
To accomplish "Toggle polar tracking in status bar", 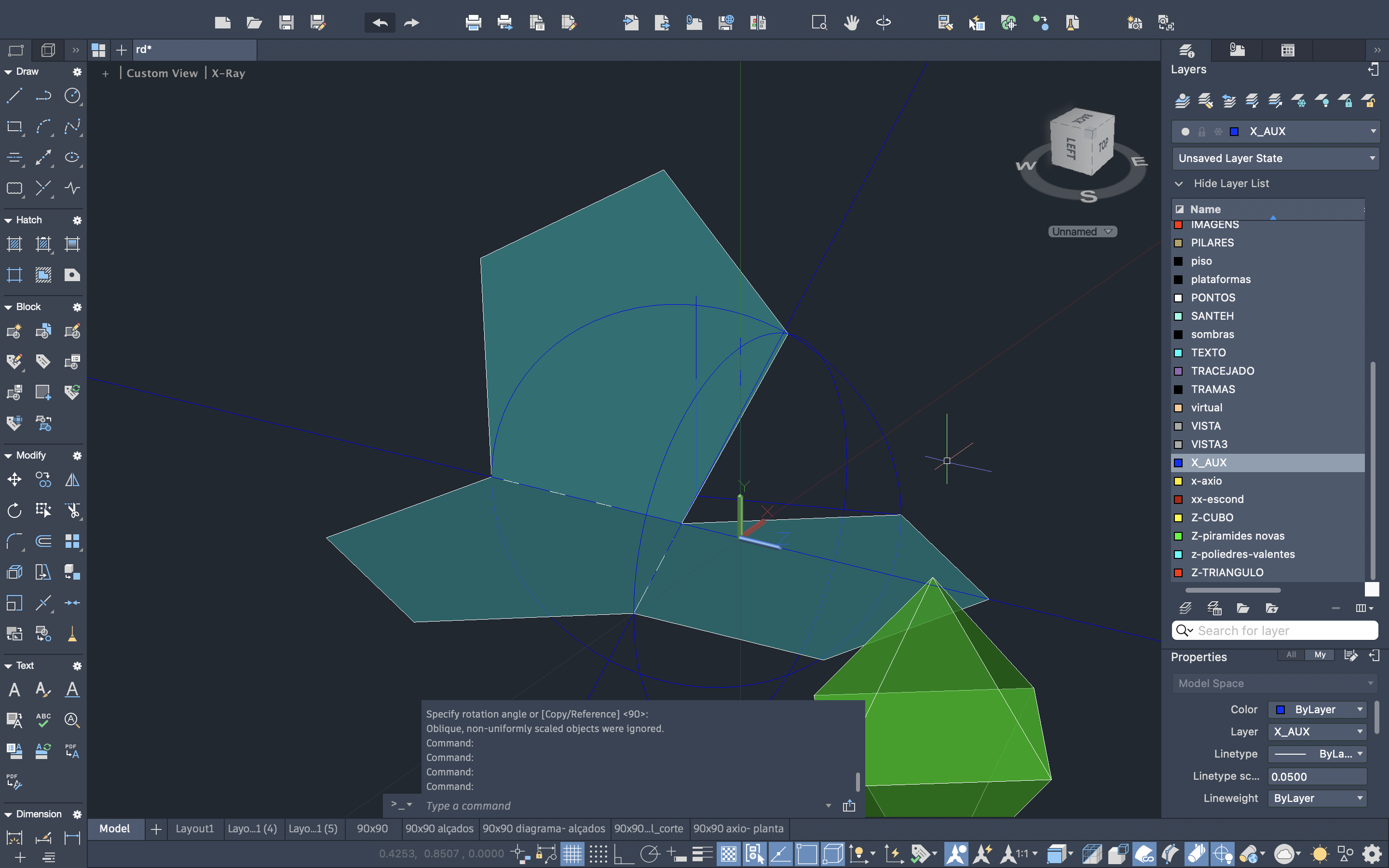I will click(x=650, y=854).
